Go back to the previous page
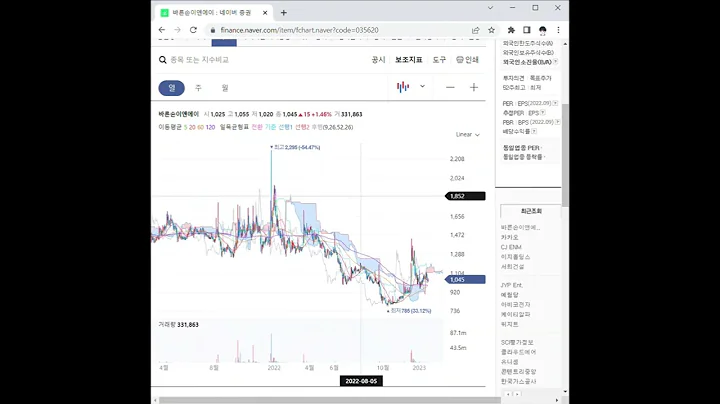This screenshot has width=720, height=404. click(x=162, y=30)
